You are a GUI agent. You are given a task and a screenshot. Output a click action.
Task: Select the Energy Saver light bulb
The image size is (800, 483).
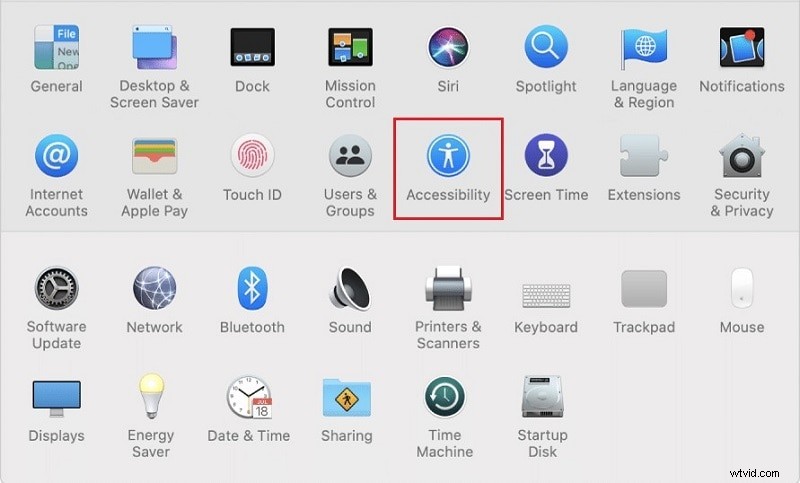click(x=151, y=396)
